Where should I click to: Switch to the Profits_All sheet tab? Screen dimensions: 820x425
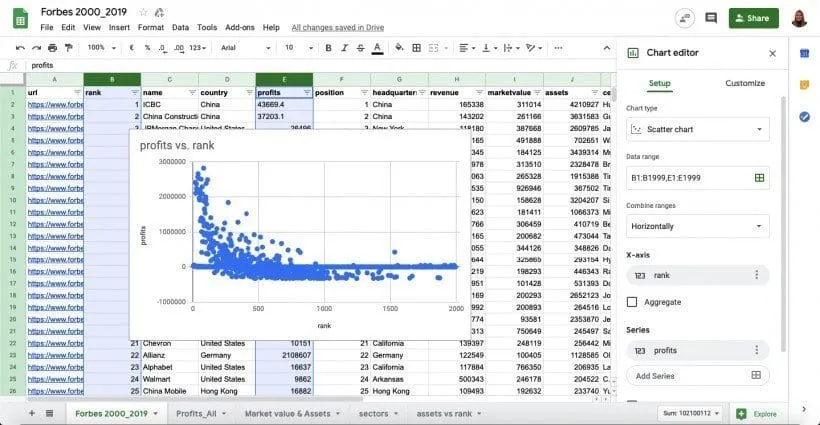click(201, 413)
